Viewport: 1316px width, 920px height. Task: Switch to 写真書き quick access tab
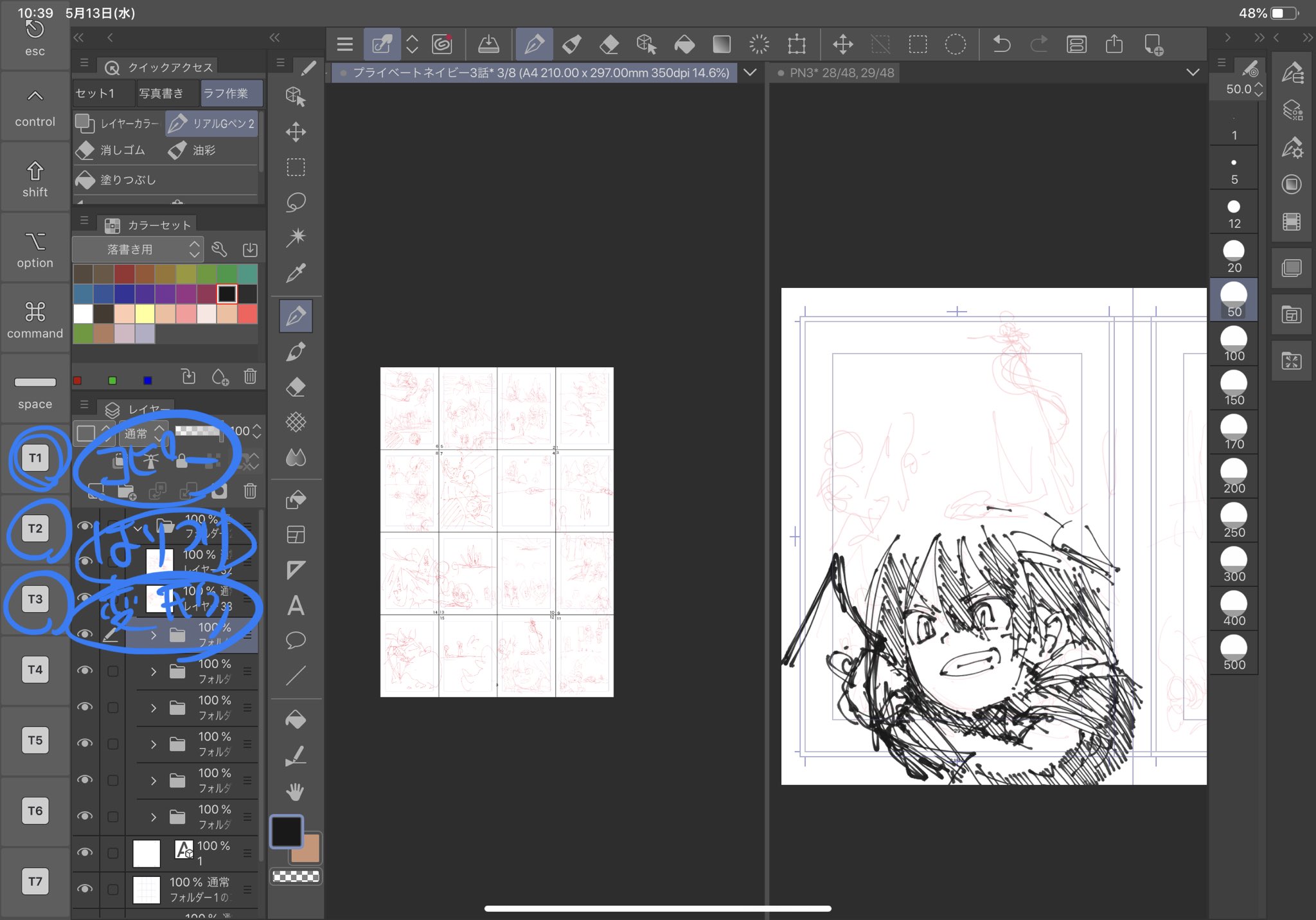click(x=168, y=93)
